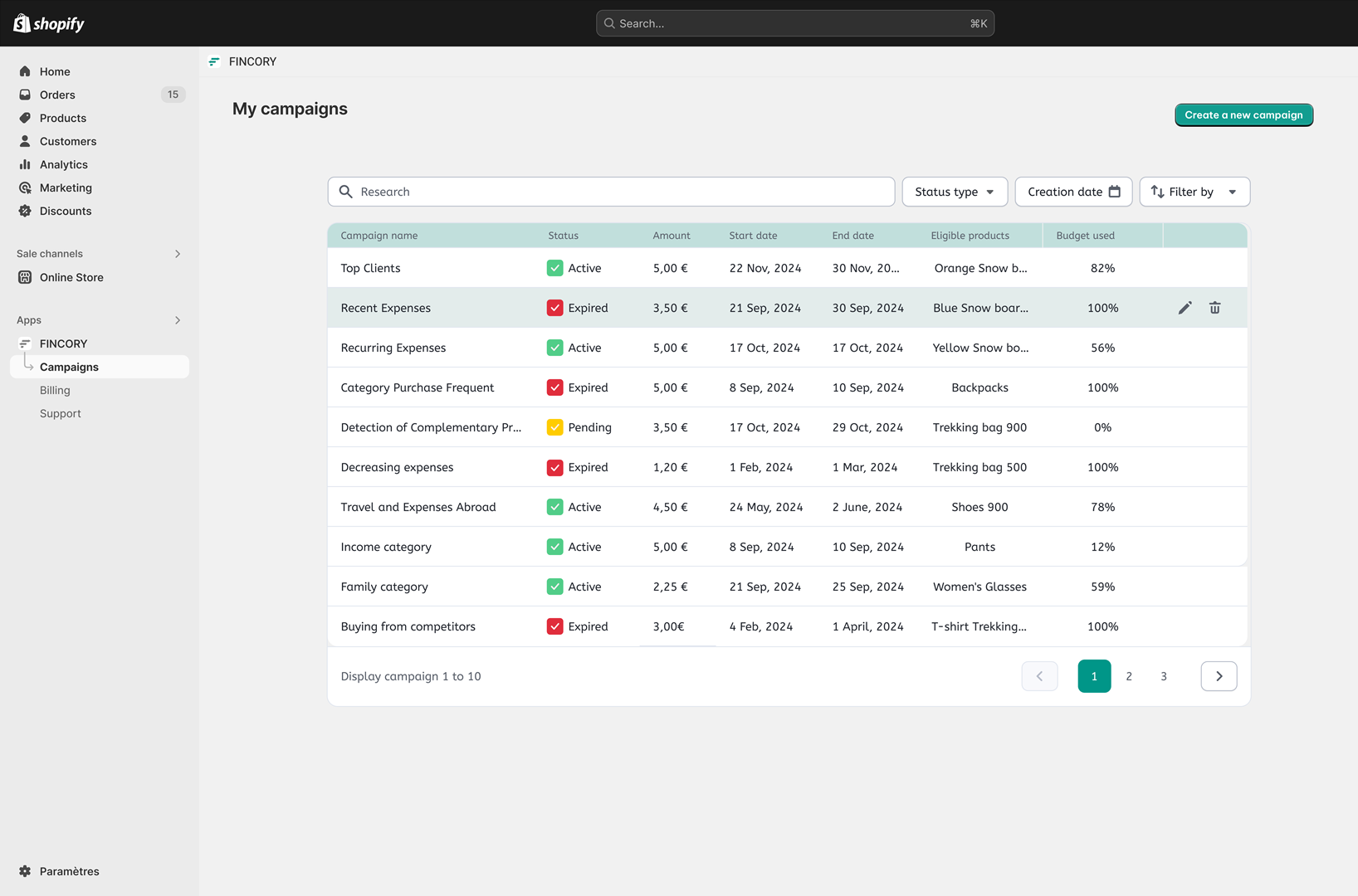Viewport: 1358px width, 896px height.
Task: Click the Discounts badge icon
Action: pyautogui.click(x=25, y=211)
